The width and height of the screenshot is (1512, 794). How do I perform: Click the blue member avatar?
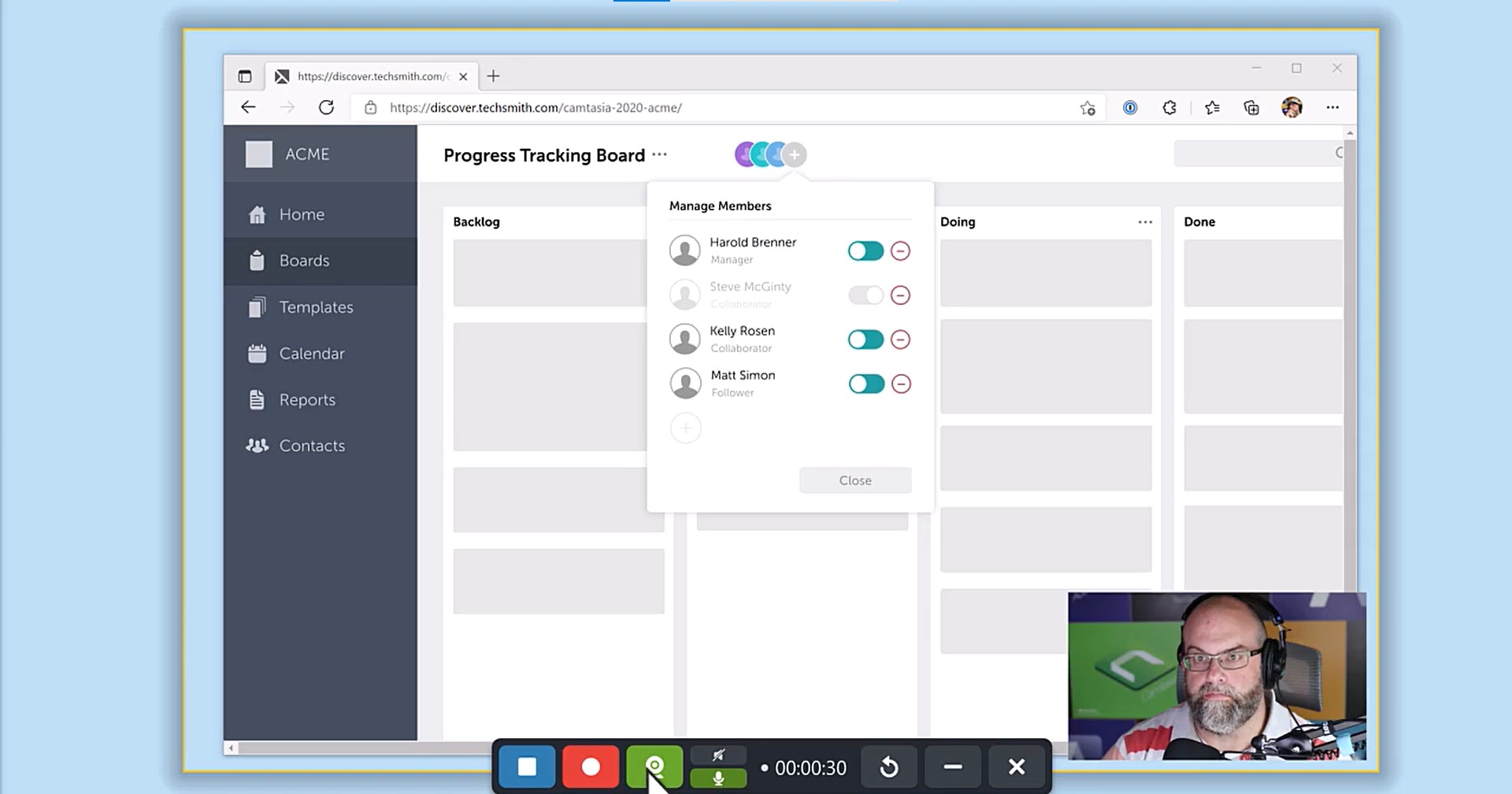pos(776,154)
